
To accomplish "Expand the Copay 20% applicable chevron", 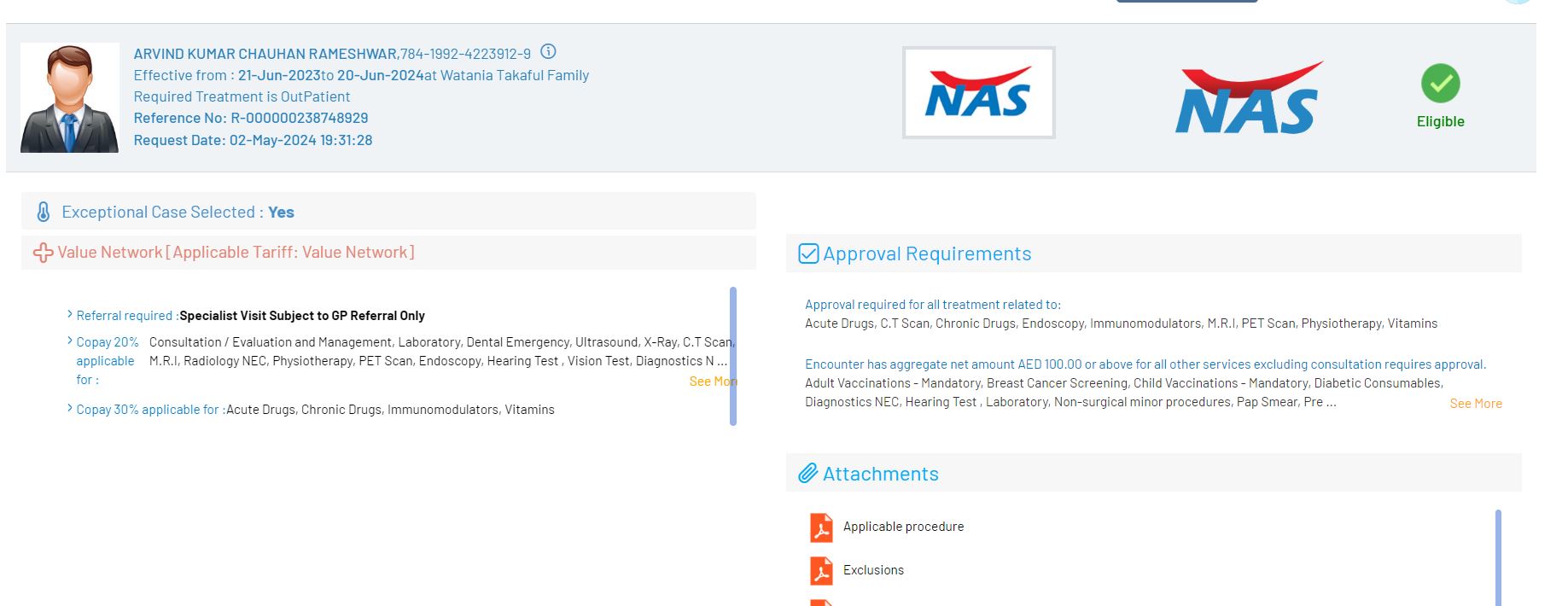I will 70,341.
